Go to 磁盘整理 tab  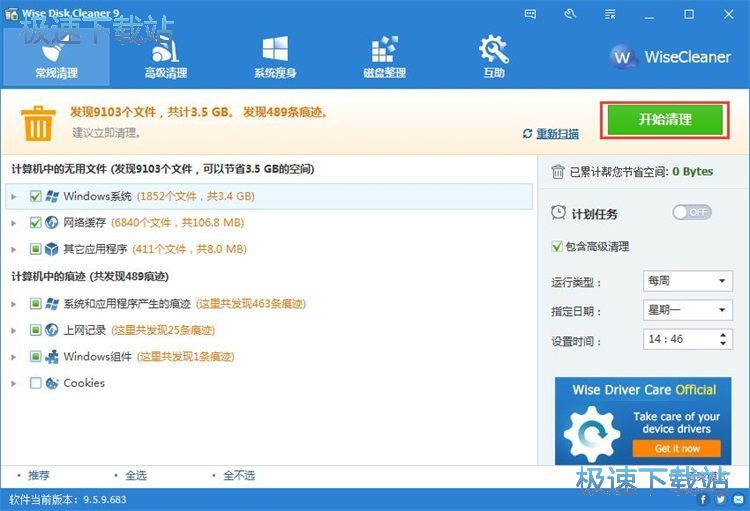[x=385, y=57]
